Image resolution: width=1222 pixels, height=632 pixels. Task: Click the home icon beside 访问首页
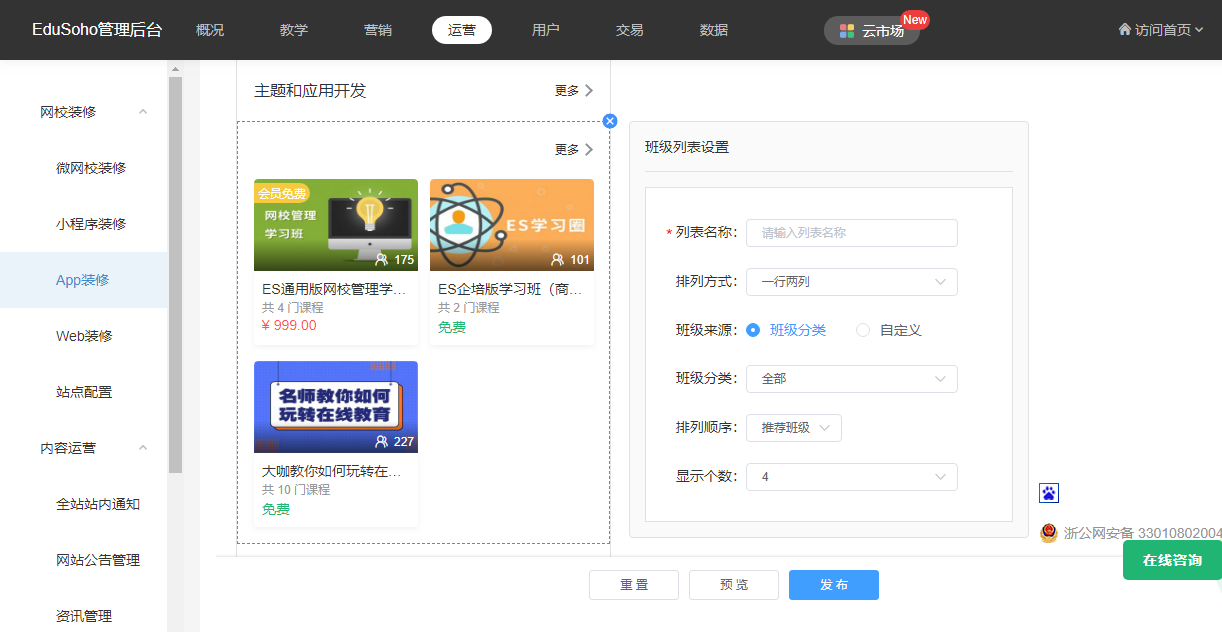(x=1125, y=30)
